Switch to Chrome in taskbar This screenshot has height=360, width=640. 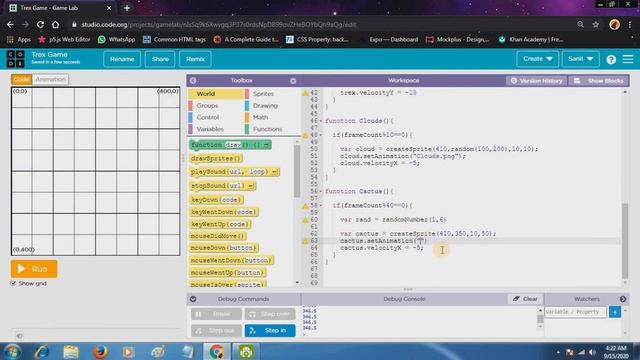click(217, 351)
